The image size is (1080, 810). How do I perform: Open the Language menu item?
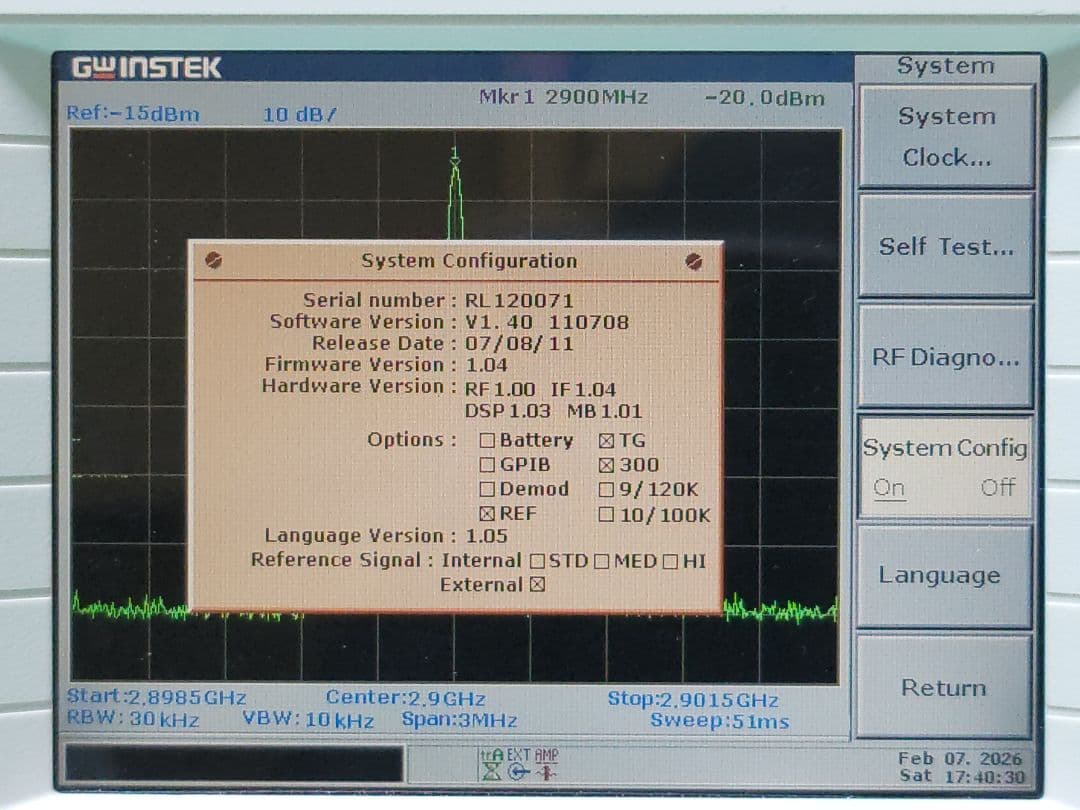pyautogui.click(x=943, y=576)
